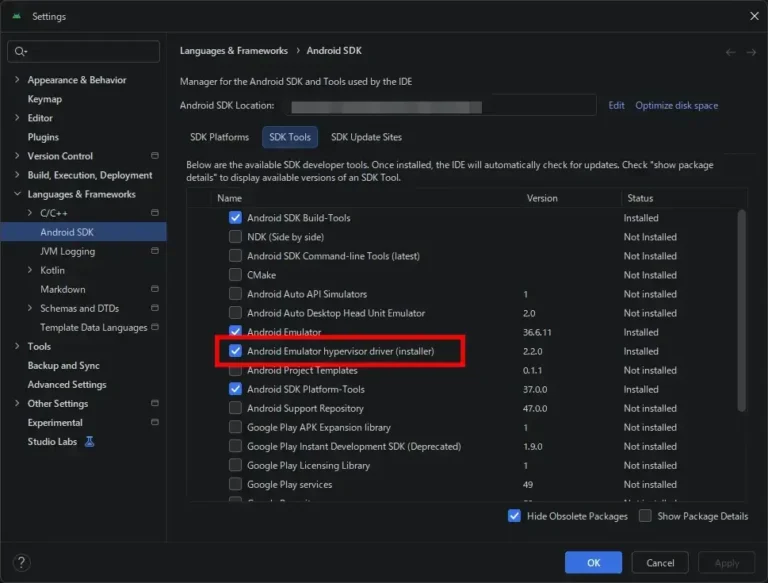Expand Schemas and DTDs node
Image resolution: width=768 pixels, height=583 pixels.
pyautogui.click(x=30, y=308)
